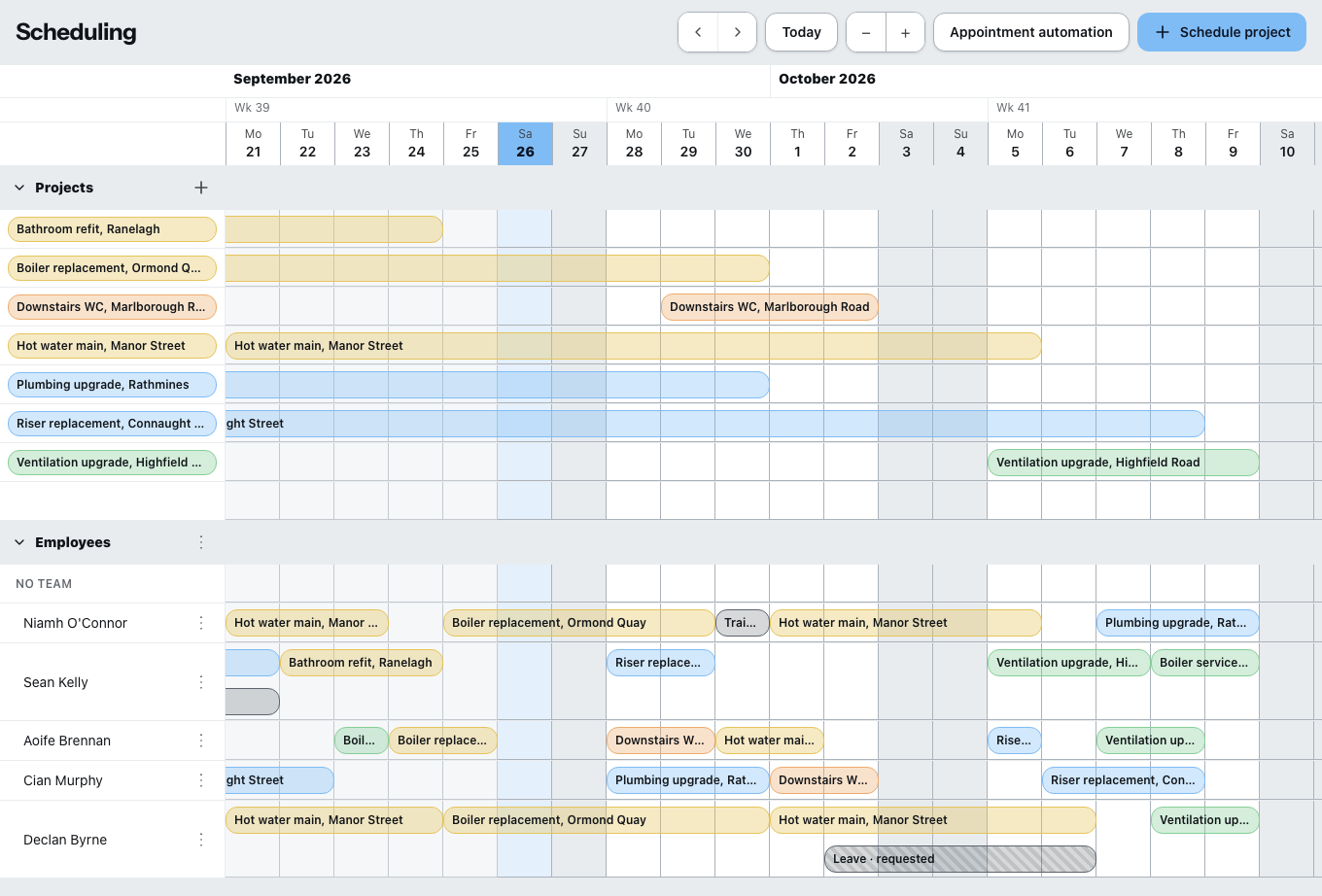The image size is (1322, 896).
Task: Select Saturday 26 date header
Action: [x=525, y=144]
